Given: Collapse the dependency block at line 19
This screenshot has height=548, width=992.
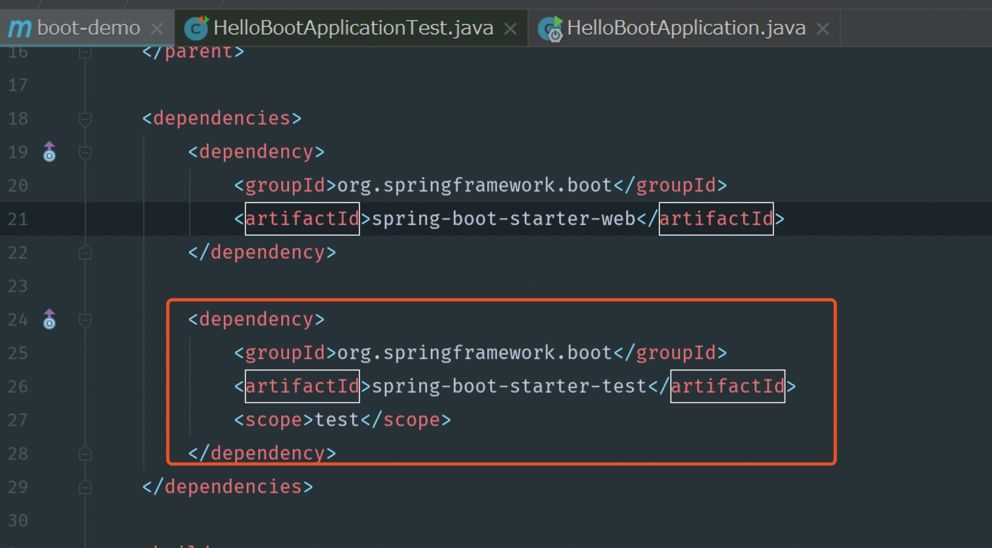Looking at the screenshot, I should (x=85, y=153).
